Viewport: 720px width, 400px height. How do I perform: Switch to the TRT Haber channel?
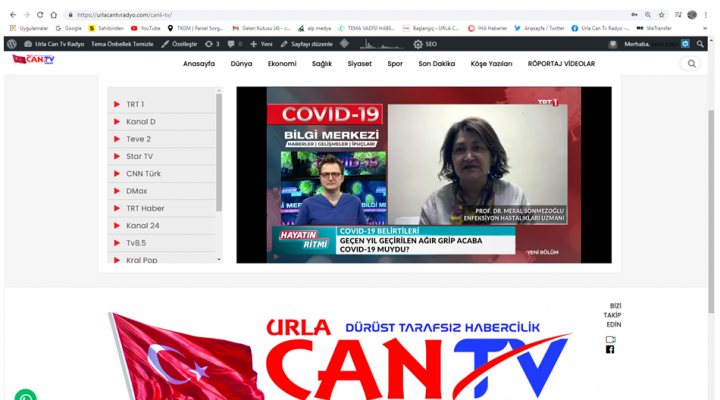click(x=144, y=208)
